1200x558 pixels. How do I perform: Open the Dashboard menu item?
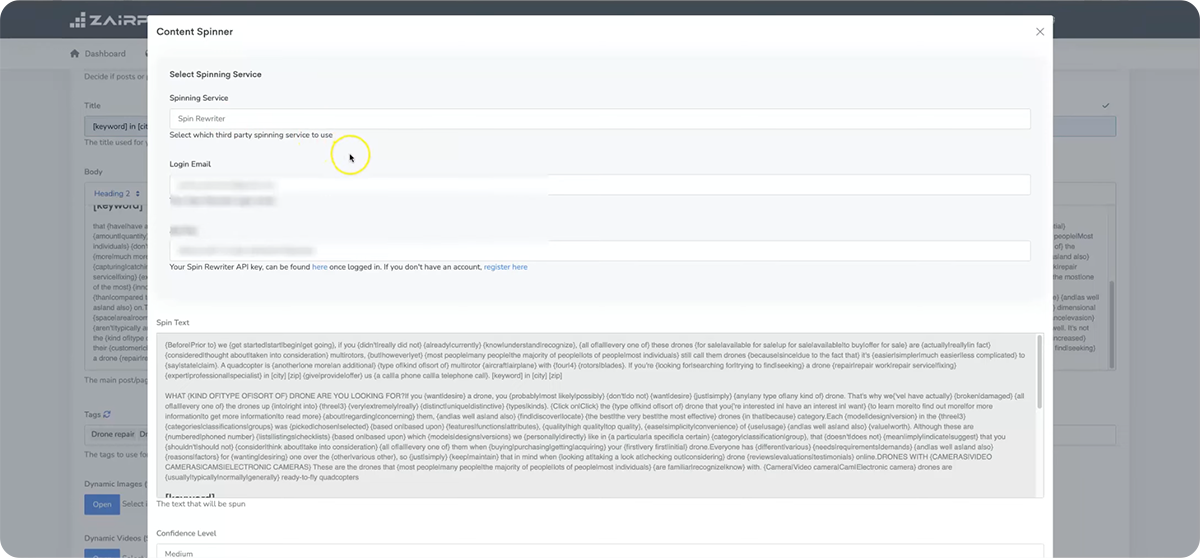click(x=105, y=54)
